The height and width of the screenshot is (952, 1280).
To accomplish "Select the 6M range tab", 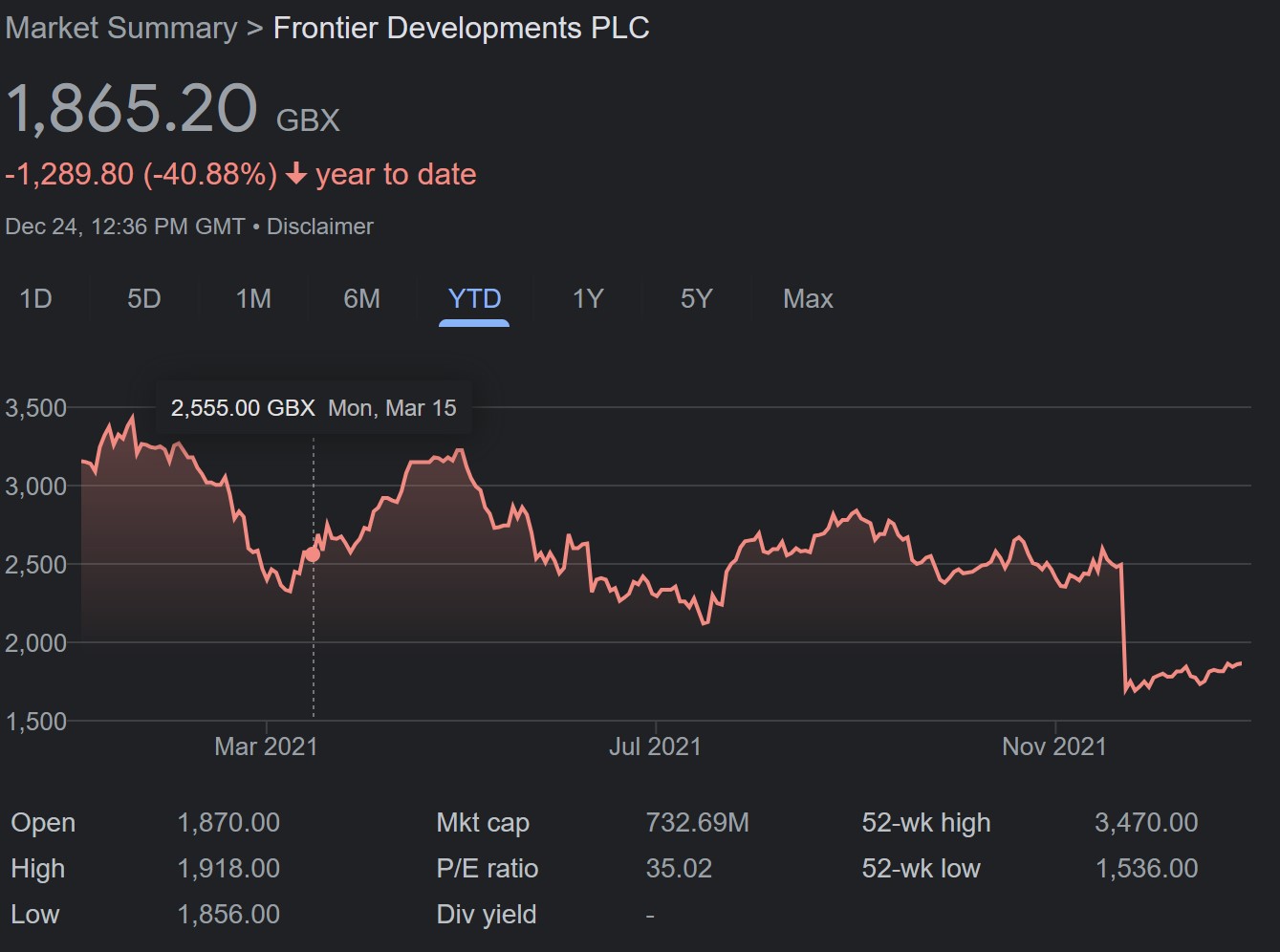I will click(361, 299).
